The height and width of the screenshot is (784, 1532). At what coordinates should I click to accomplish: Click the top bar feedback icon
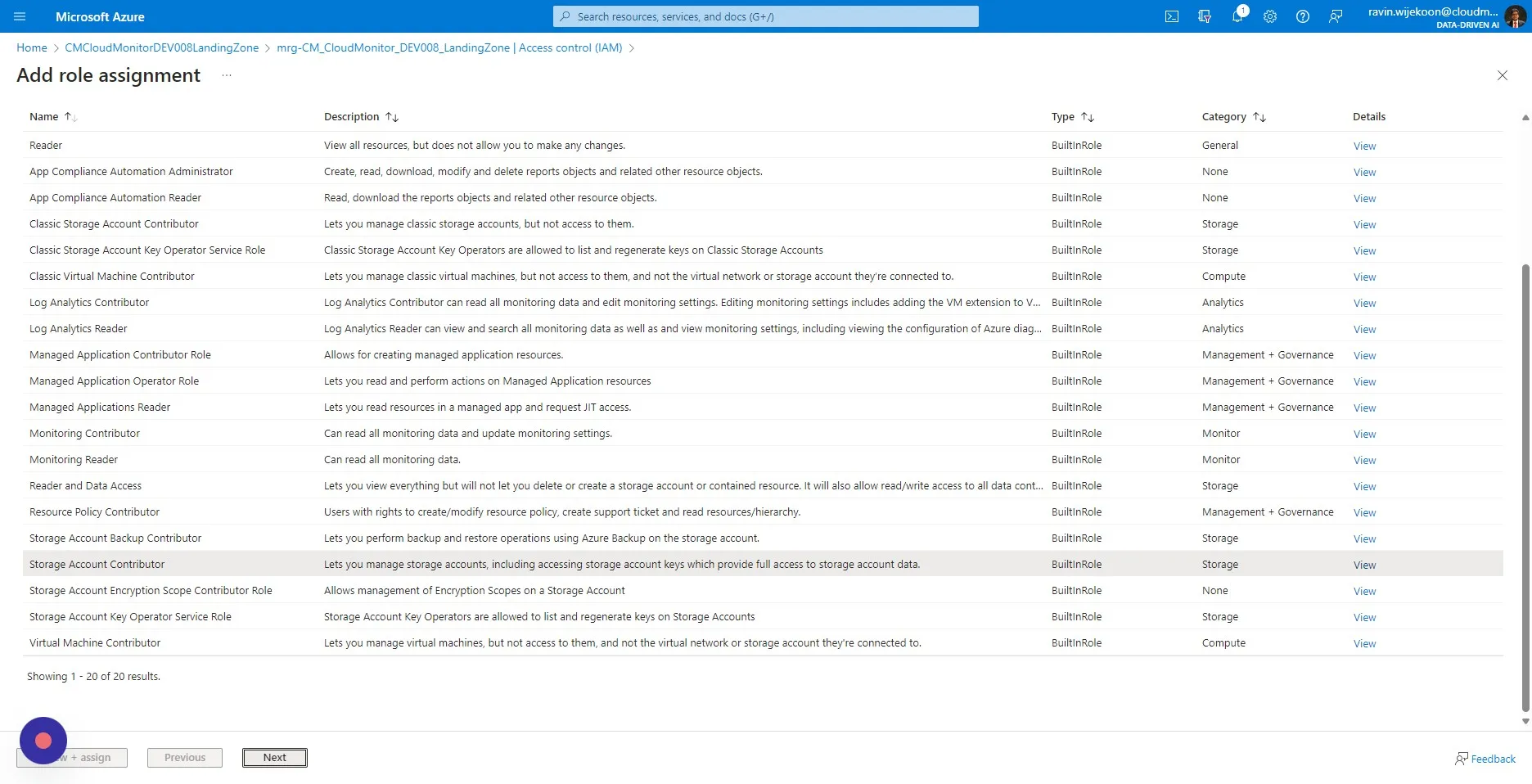pos(1336,16)
